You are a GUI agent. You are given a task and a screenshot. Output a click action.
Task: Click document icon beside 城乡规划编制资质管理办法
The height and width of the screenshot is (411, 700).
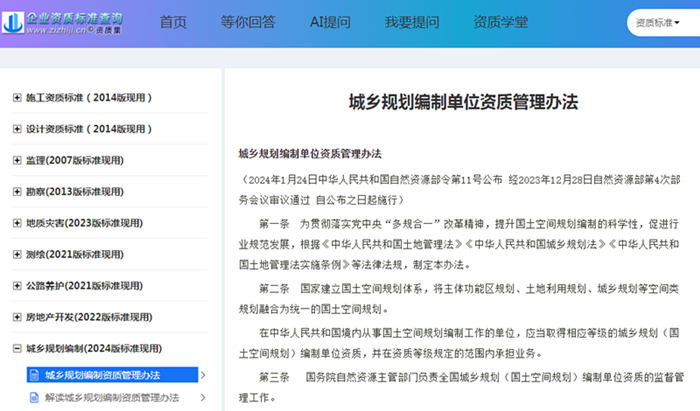tap(33, 376)
